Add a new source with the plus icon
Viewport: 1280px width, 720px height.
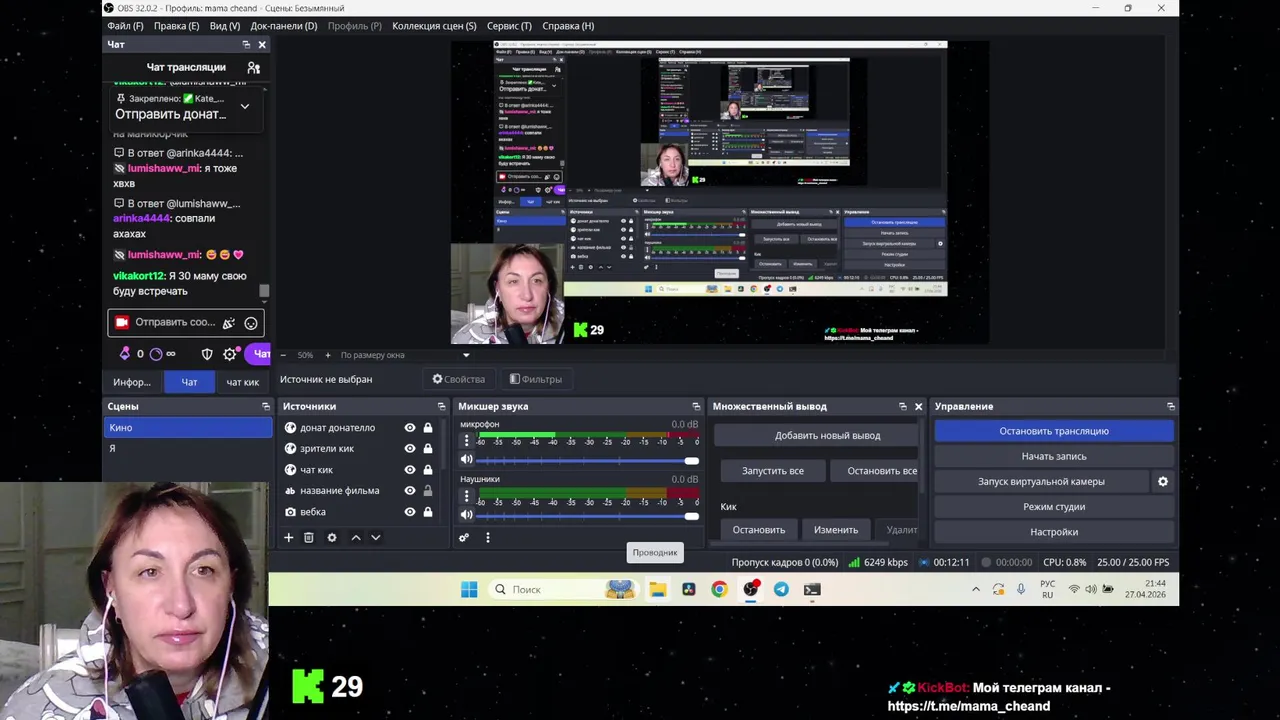click(x=288, y=537)
